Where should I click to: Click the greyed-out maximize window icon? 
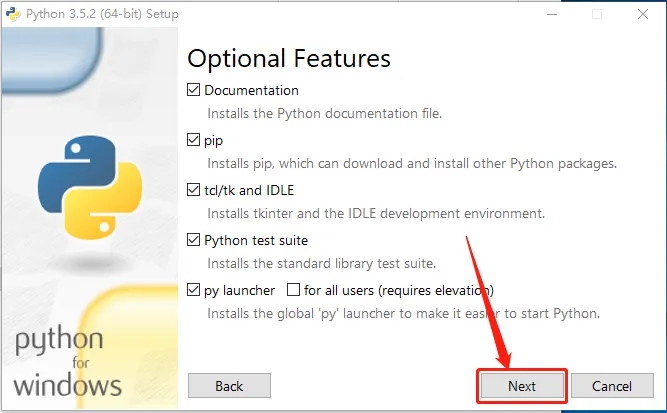[x=597, y=14]
